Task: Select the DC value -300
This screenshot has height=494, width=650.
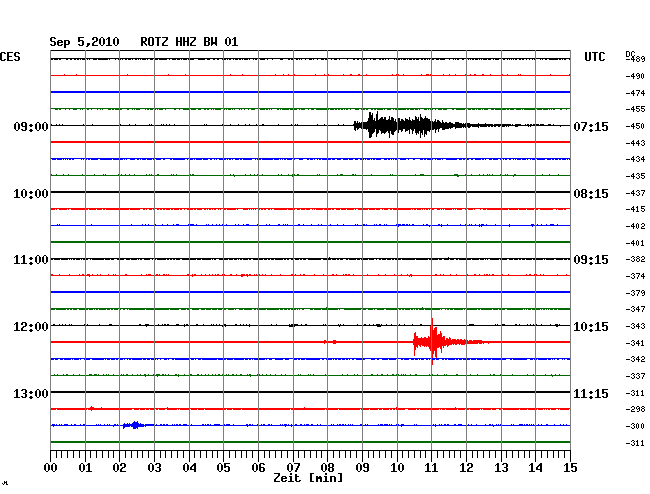Action: [x=635, y=426]
